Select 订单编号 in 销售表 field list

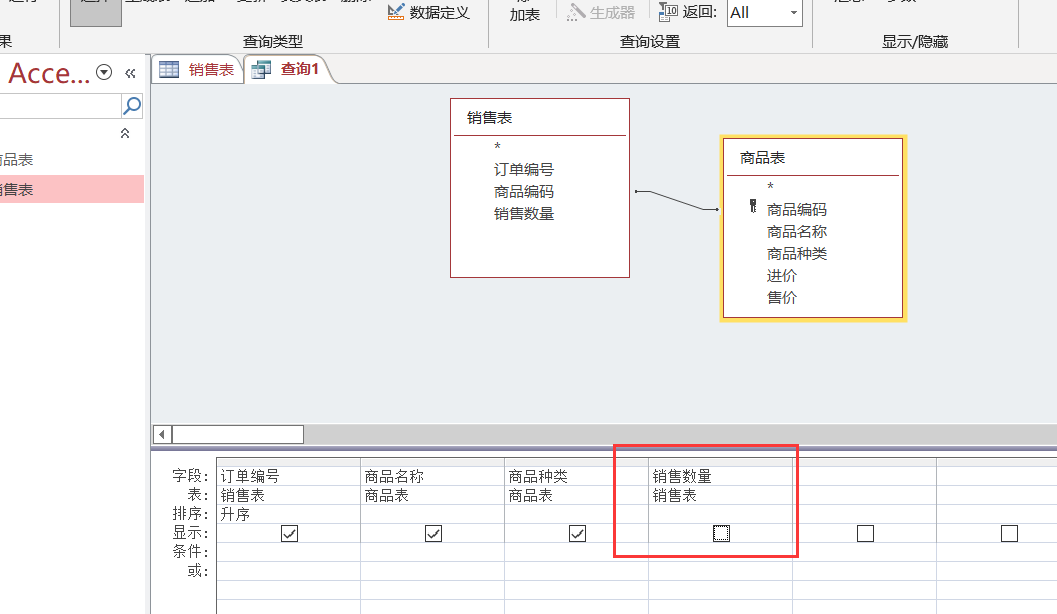pyautogui.click(x=524, y=170)
